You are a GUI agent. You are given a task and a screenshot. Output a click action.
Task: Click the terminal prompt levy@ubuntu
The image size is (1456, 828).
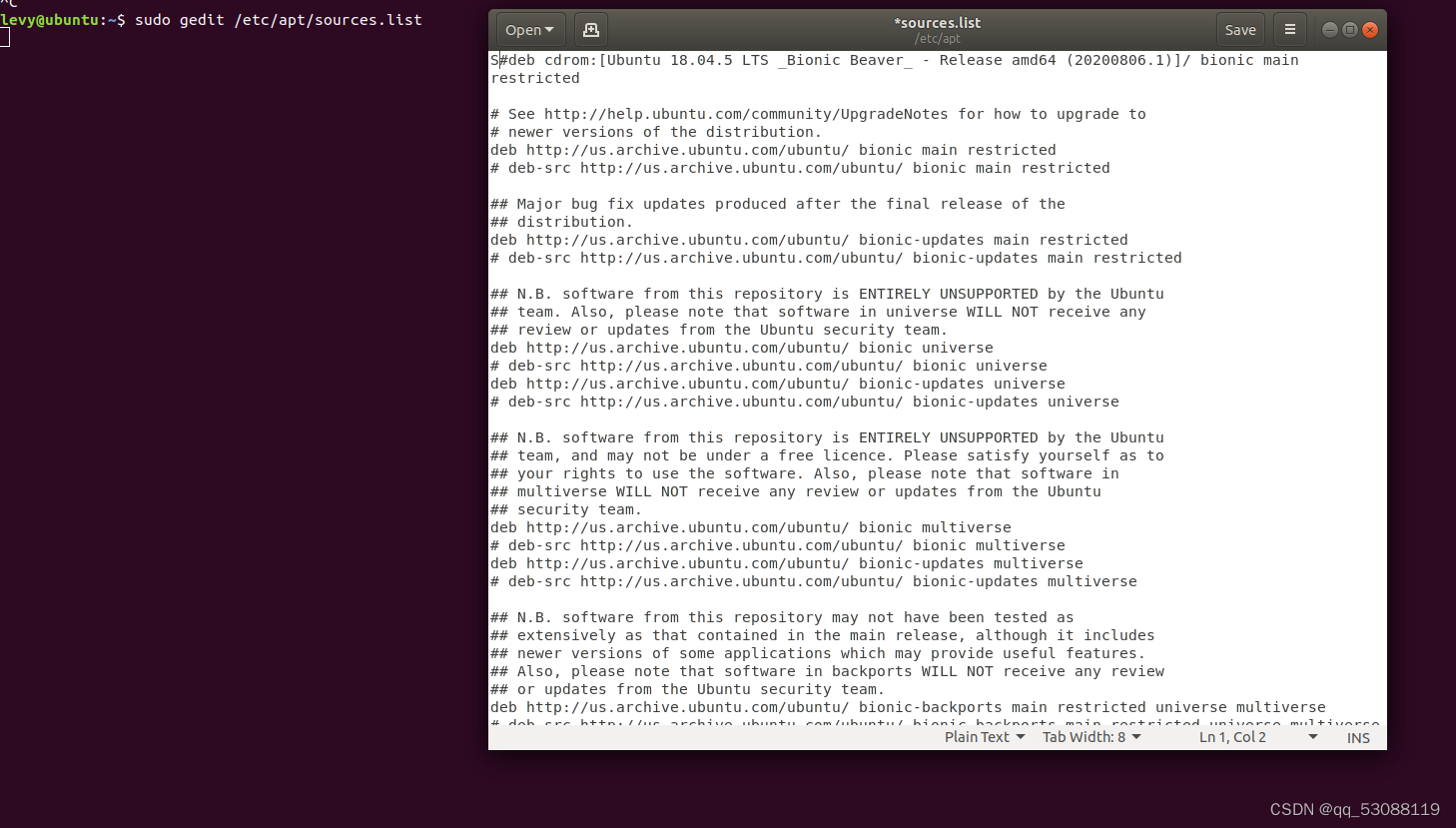[x=50, y=20]
